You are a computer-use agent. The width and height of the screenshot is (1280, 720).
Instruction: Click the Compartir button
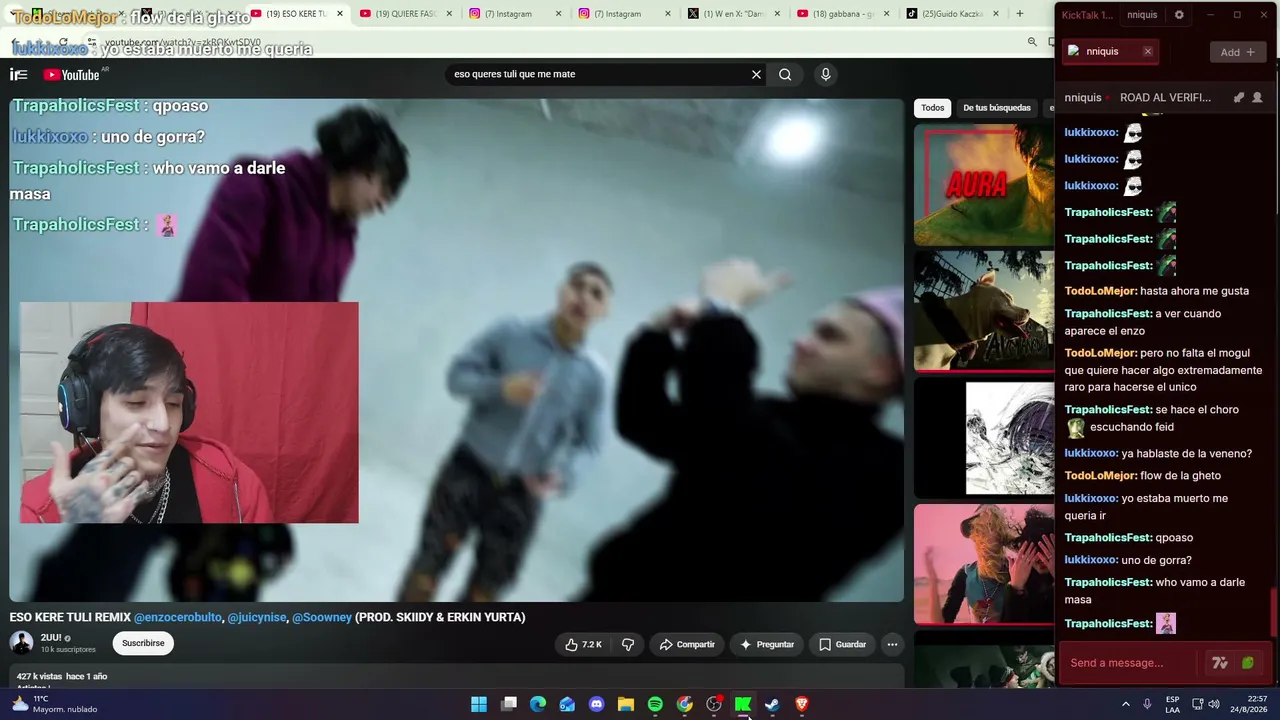[x=686, y=645]
